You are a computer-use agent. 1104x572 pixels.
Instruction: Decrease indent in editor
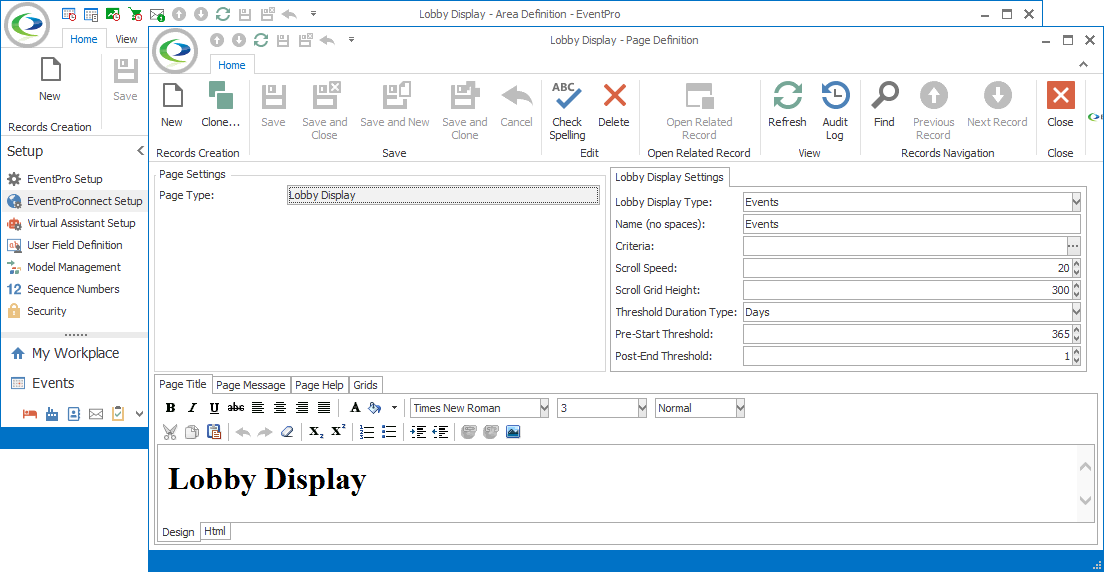pyautogui.click(x=441, y=432)
